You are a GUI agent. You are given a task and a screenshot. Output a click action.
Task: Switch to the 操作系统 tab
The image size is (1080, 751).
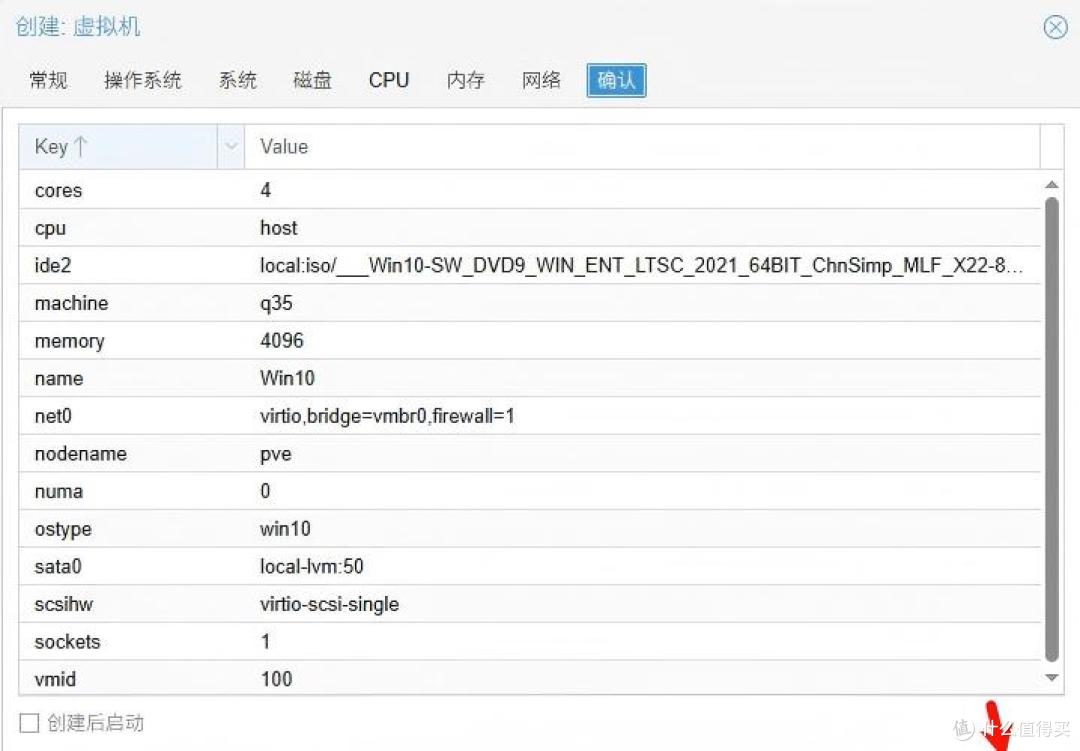coord(143,81)
